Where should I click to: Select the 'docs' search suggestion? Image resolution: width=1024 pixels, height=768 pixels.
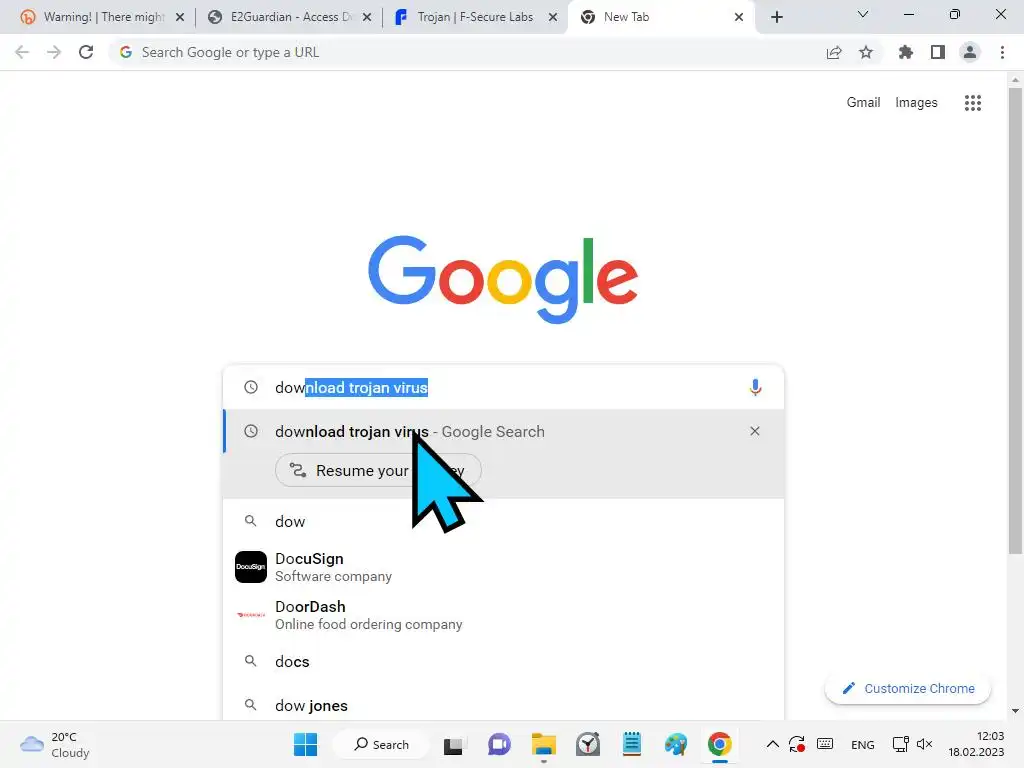point(503,662)
